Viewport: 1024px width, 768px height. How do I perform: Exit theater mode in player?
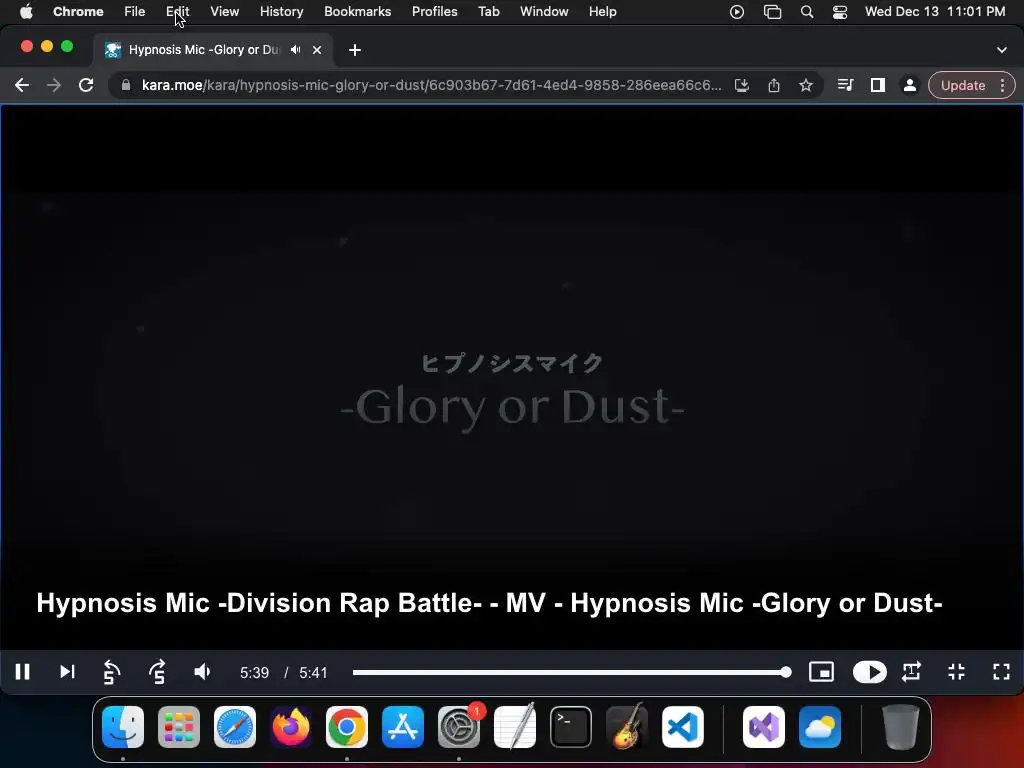coord(956,672)
